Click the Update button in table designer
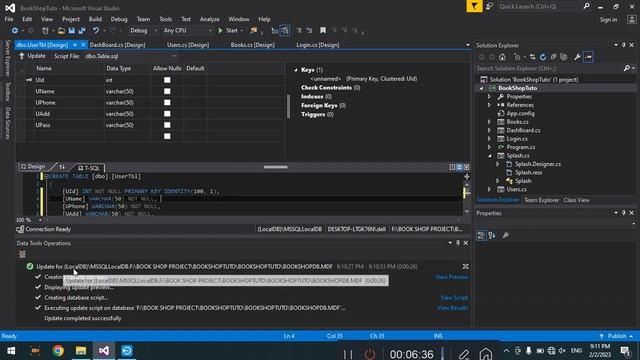The height and width of the screenshot is (360, 640). point(32,56)
